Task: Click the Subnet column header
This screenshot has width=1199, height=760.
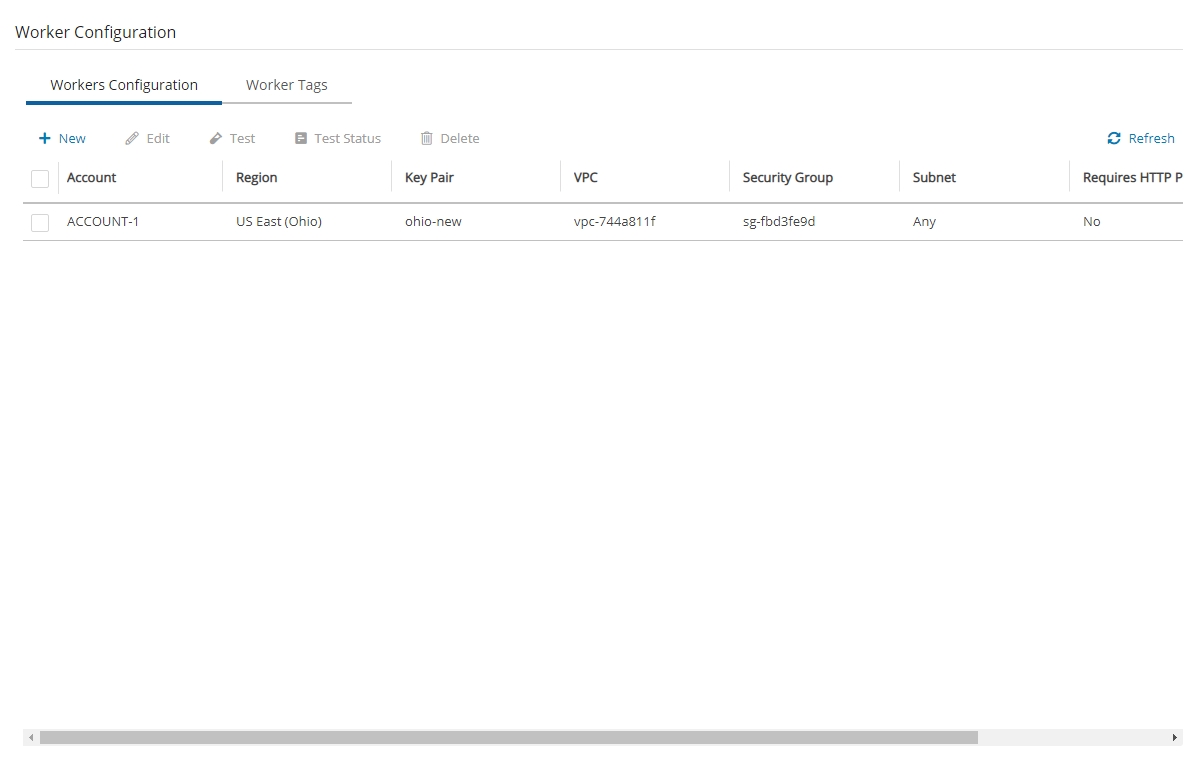Action: (x=934, y=178)
